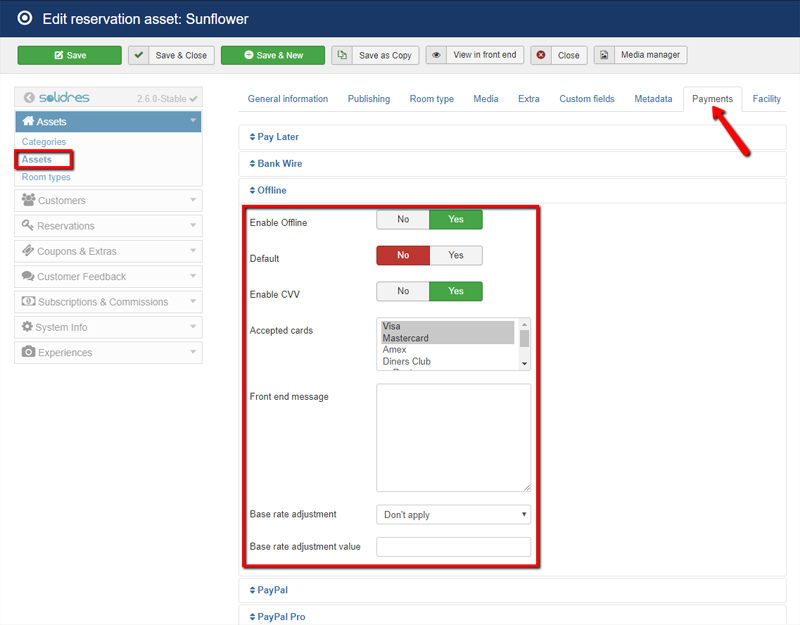Click inside the Front end message textarea
The image size is (800, 625).
point(453,437)
